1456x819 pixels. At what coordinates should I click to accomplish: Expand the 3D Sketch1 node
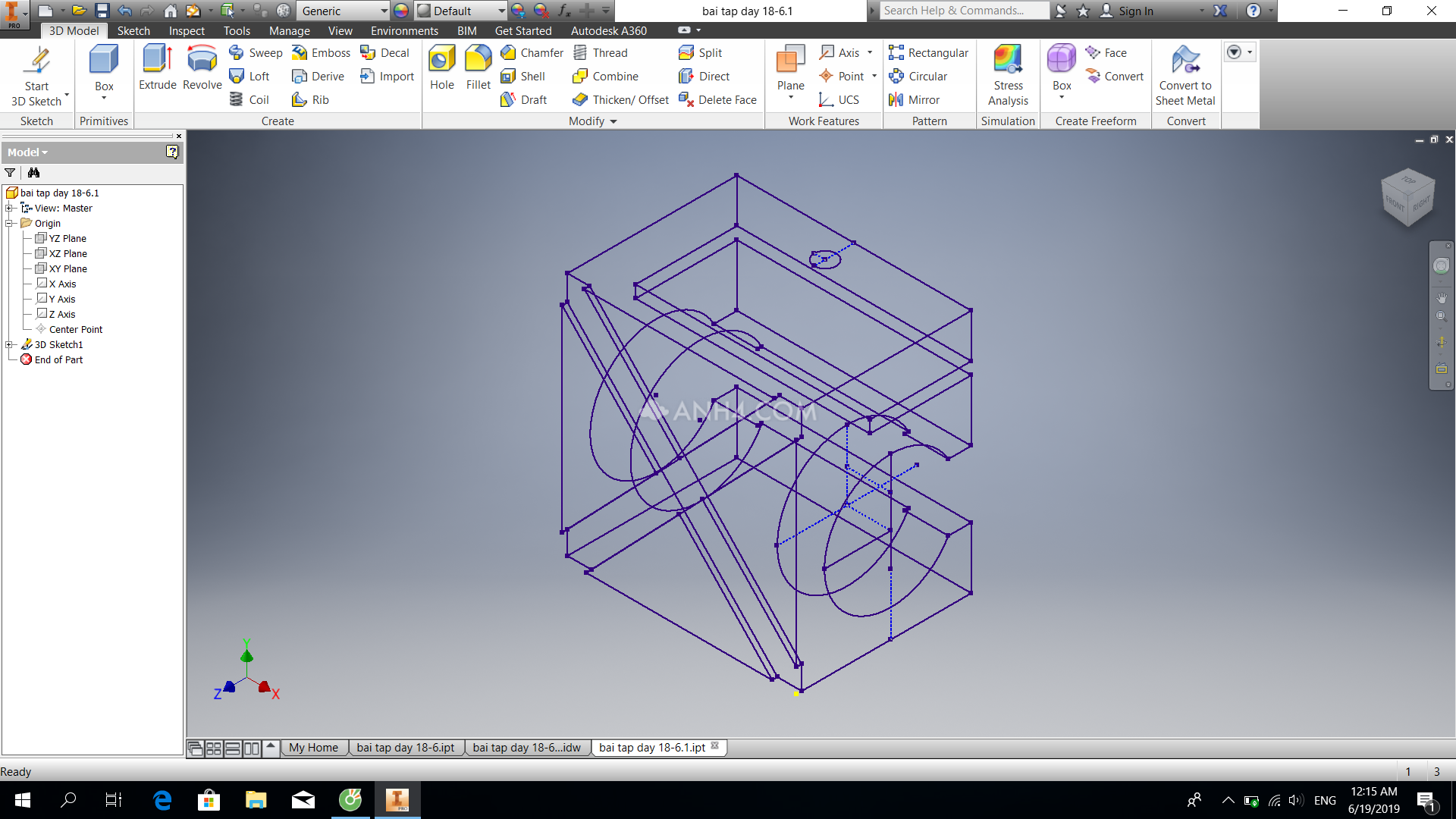click(9, 344)
